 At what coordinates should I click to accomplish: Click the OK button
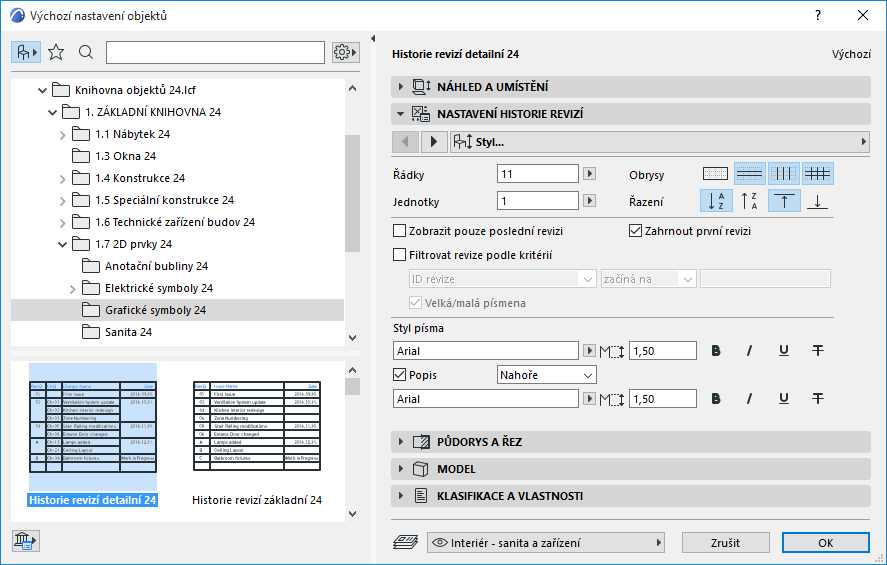pos(825,543)
